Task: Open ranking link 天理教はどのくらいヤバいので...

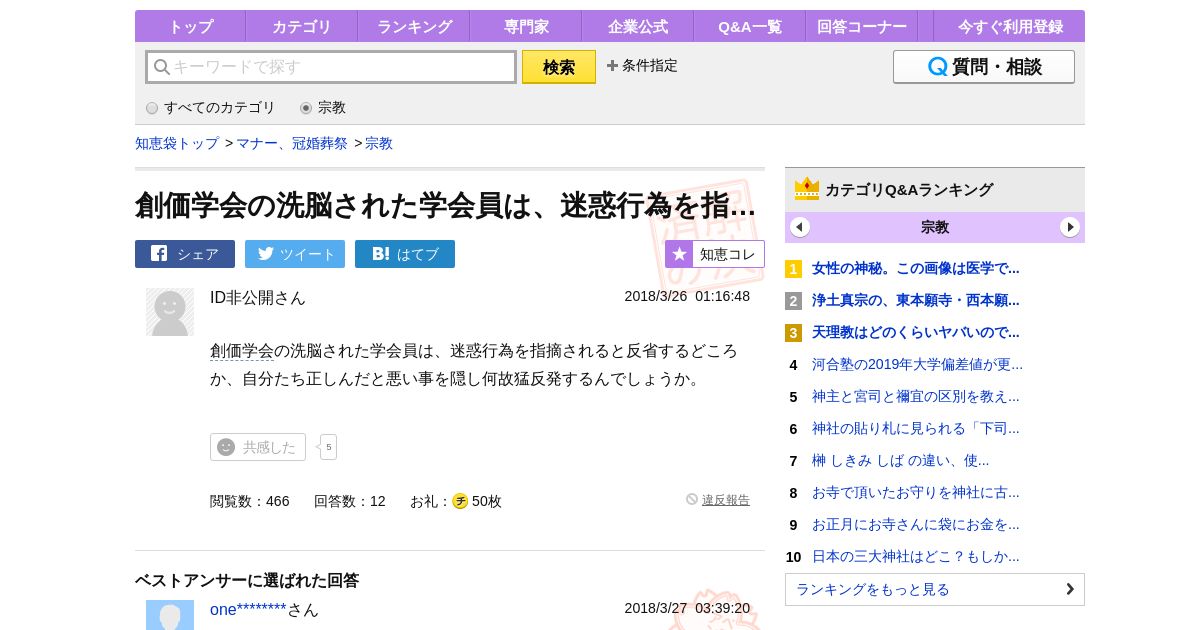Action: pos(916,332)
